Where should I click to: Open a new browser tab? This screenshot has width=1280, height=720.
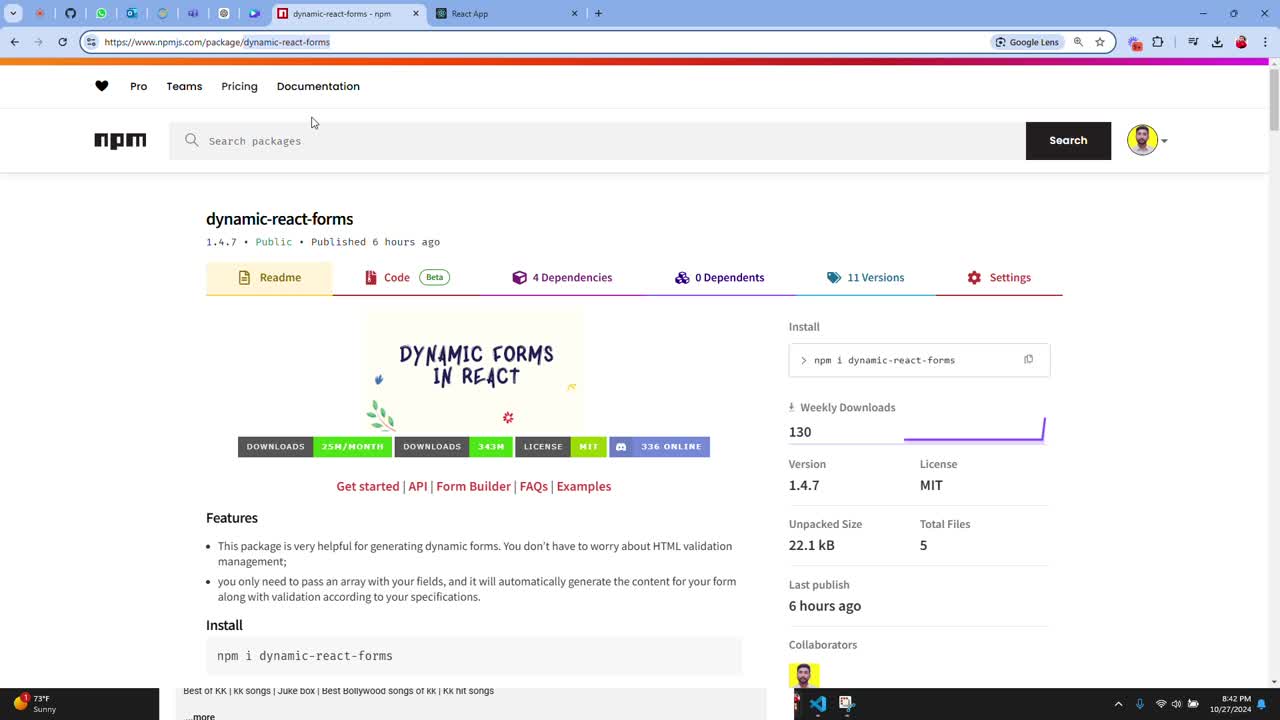tap(598, 13)
